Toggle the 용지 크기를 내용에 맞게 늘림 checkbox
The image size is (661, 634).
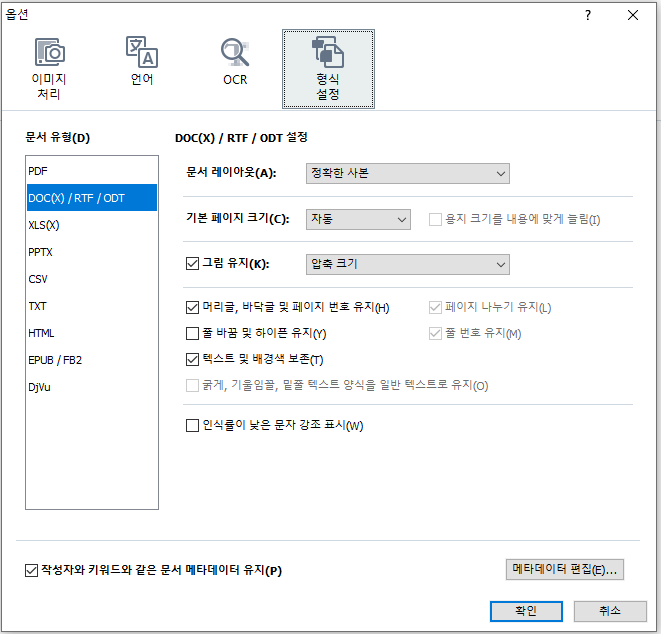435,220
